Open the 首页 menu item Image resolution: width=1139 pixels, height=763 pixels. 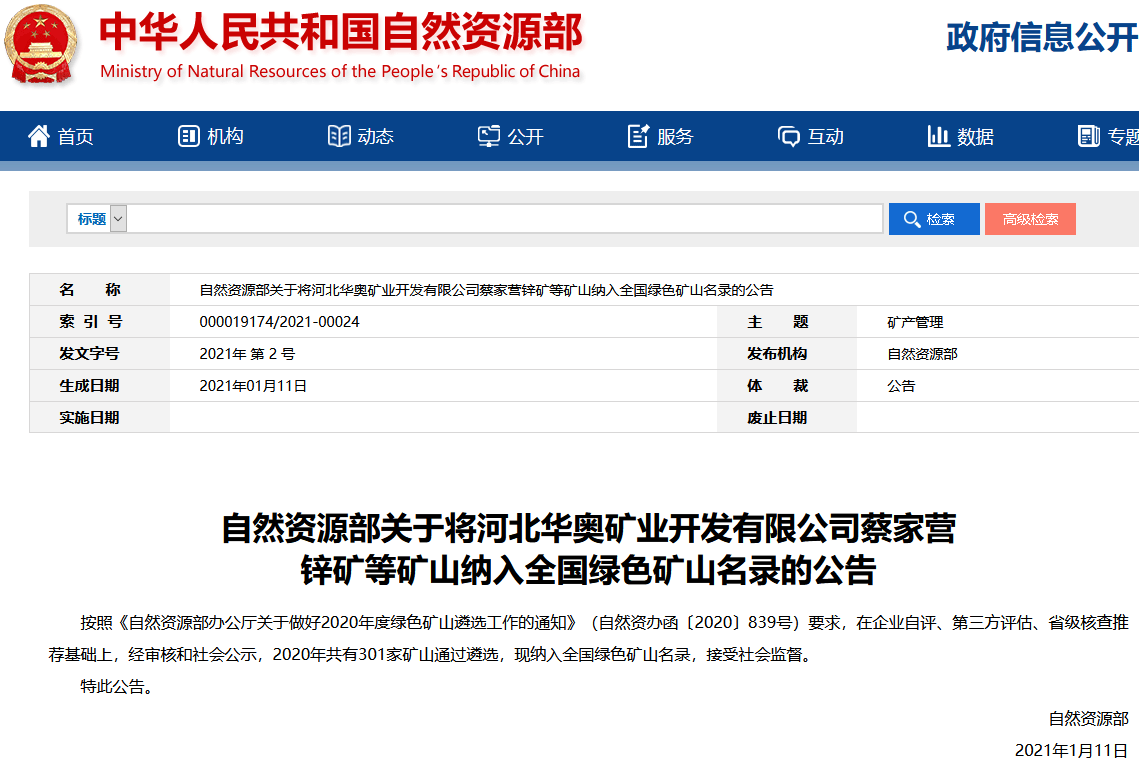pos(76,137)
